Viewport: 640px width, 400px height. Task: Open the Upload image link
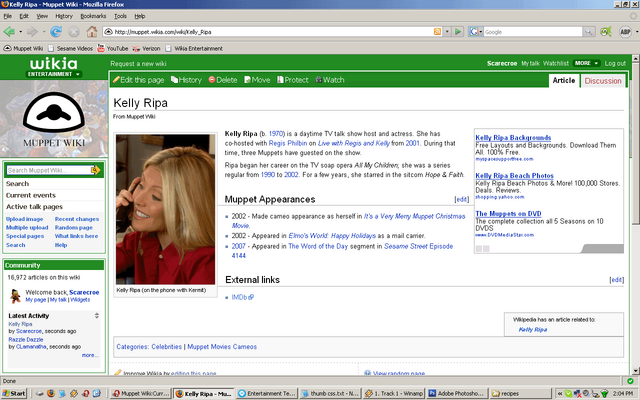click(x=24, y=219)
